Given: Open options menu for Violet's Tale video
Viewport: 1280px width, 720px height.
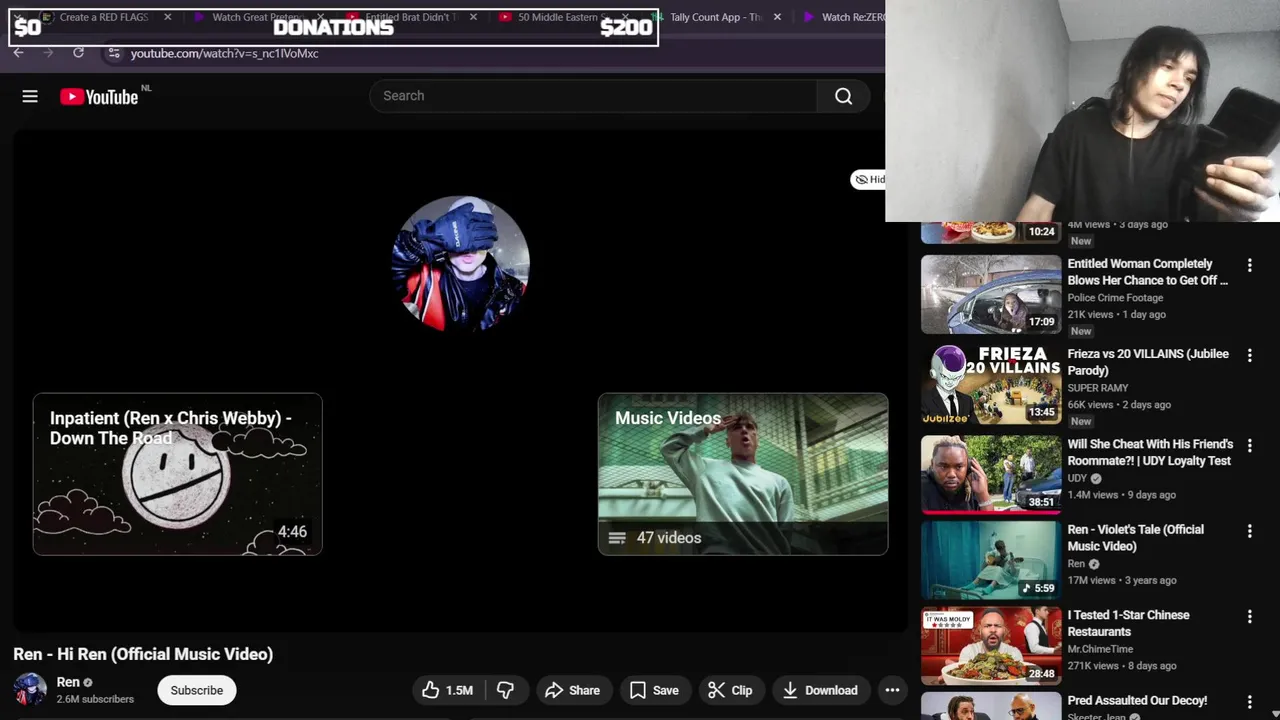Looking at the screenshot, I should [1249, 531].
